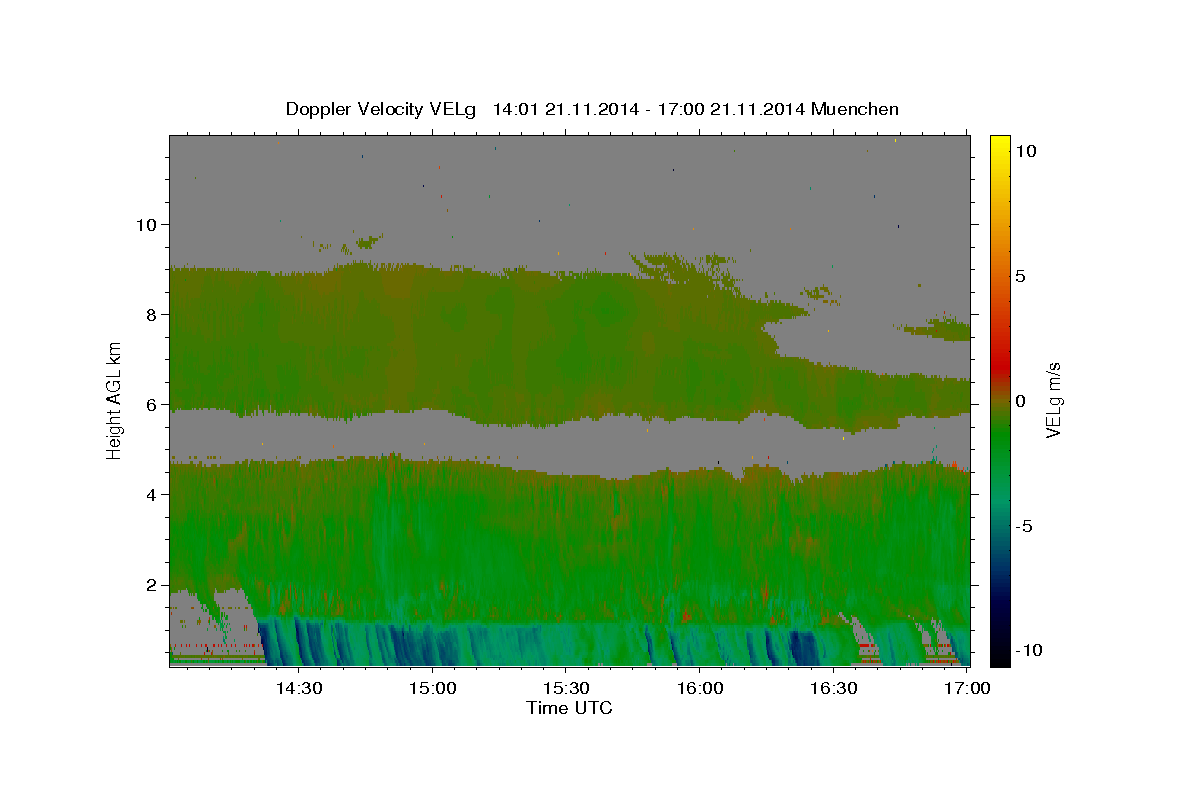Screen dimensions: 1200x800
Task: Click the height tick label 8
Action: 152,315
